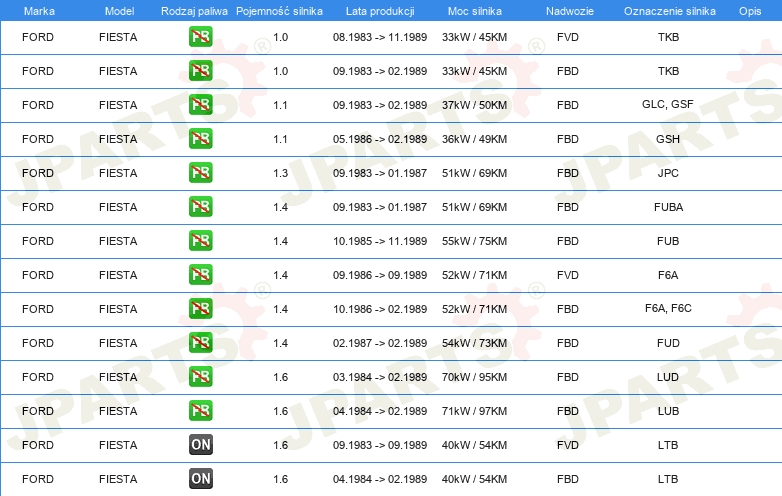Select the petrol icon in the F6A, F6C row

(x=200, y=309)
